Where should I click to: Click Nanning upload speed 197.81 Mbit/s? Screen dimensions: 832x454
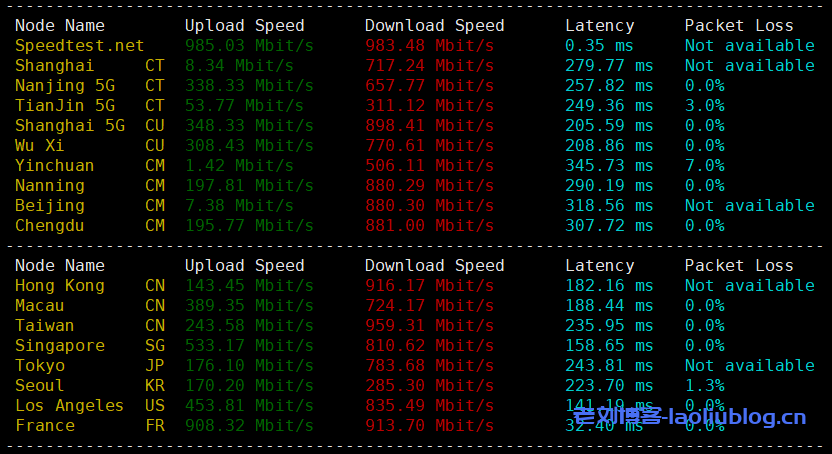[249, 186]
